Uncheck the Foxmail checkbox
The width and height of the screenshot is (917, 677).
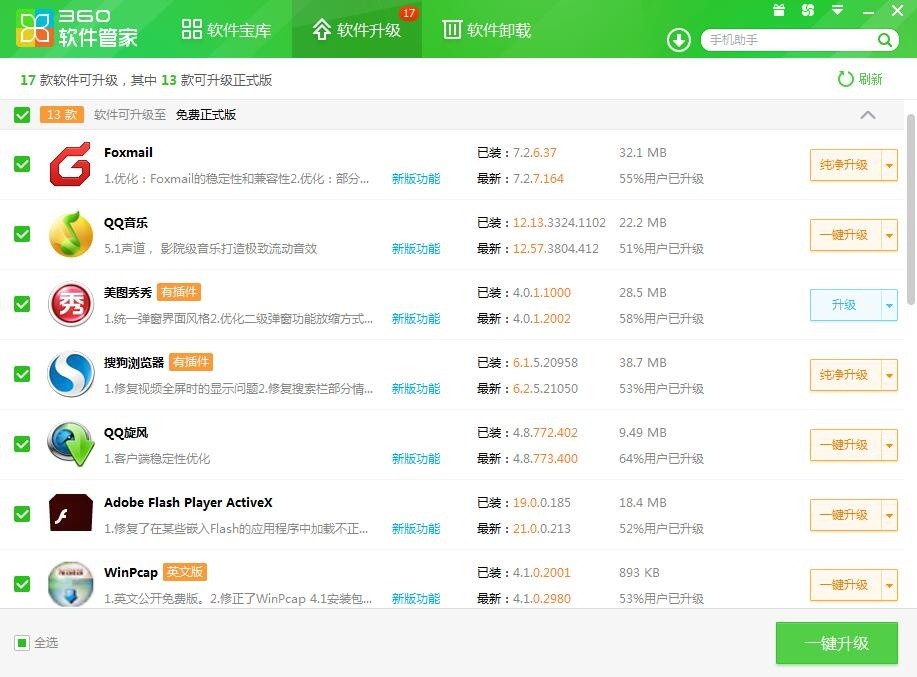click(x=22, y=164)
